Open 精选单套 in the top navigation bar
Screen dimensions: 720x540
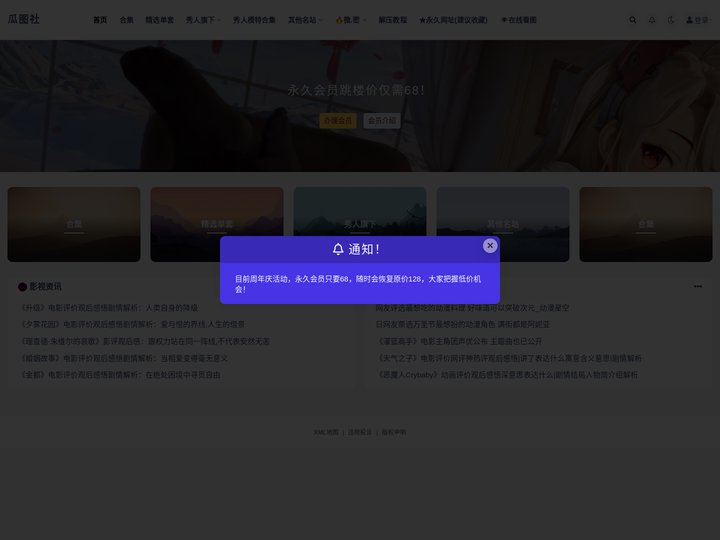point(159,20)
